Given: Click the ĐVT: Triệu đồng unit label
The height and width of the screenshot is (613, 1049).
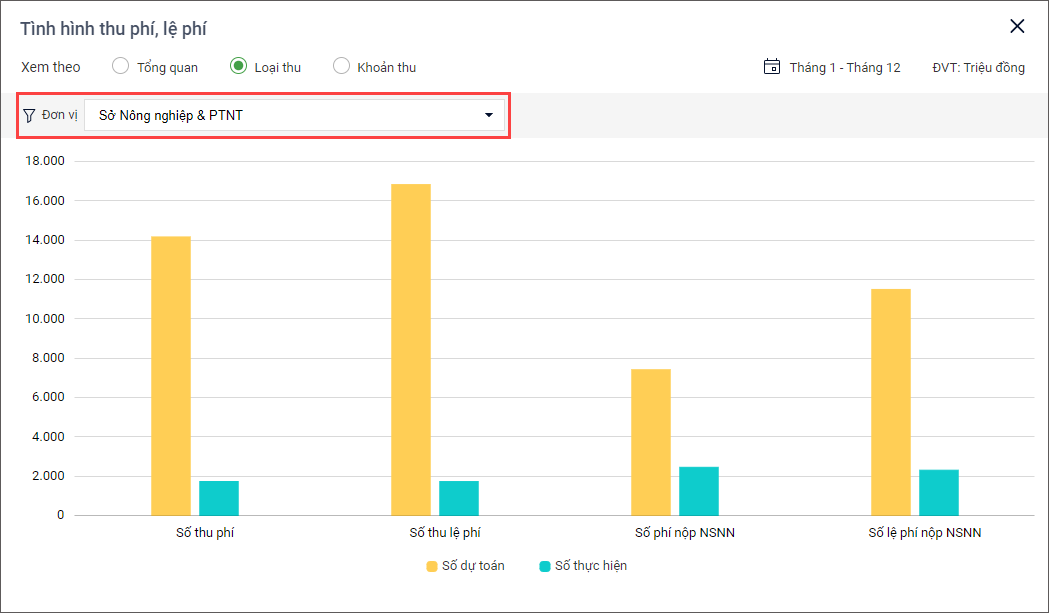Looking at the screenshot, I should point(978,67).
